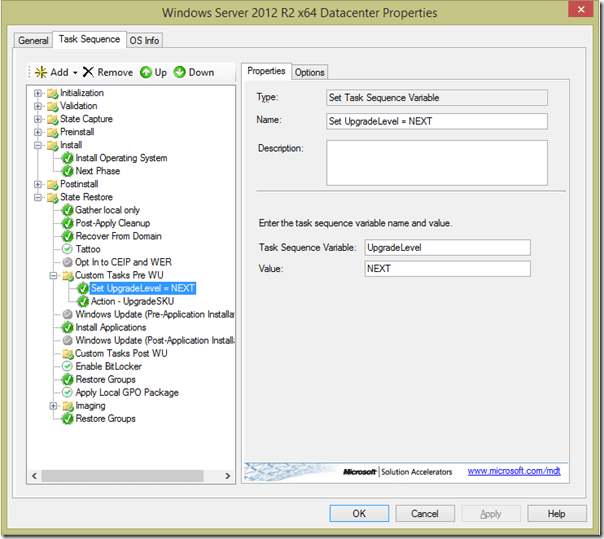The height and width of the screenshot is (539, 604).
Task: Open the OS Info tab
Action: (145, 40)
